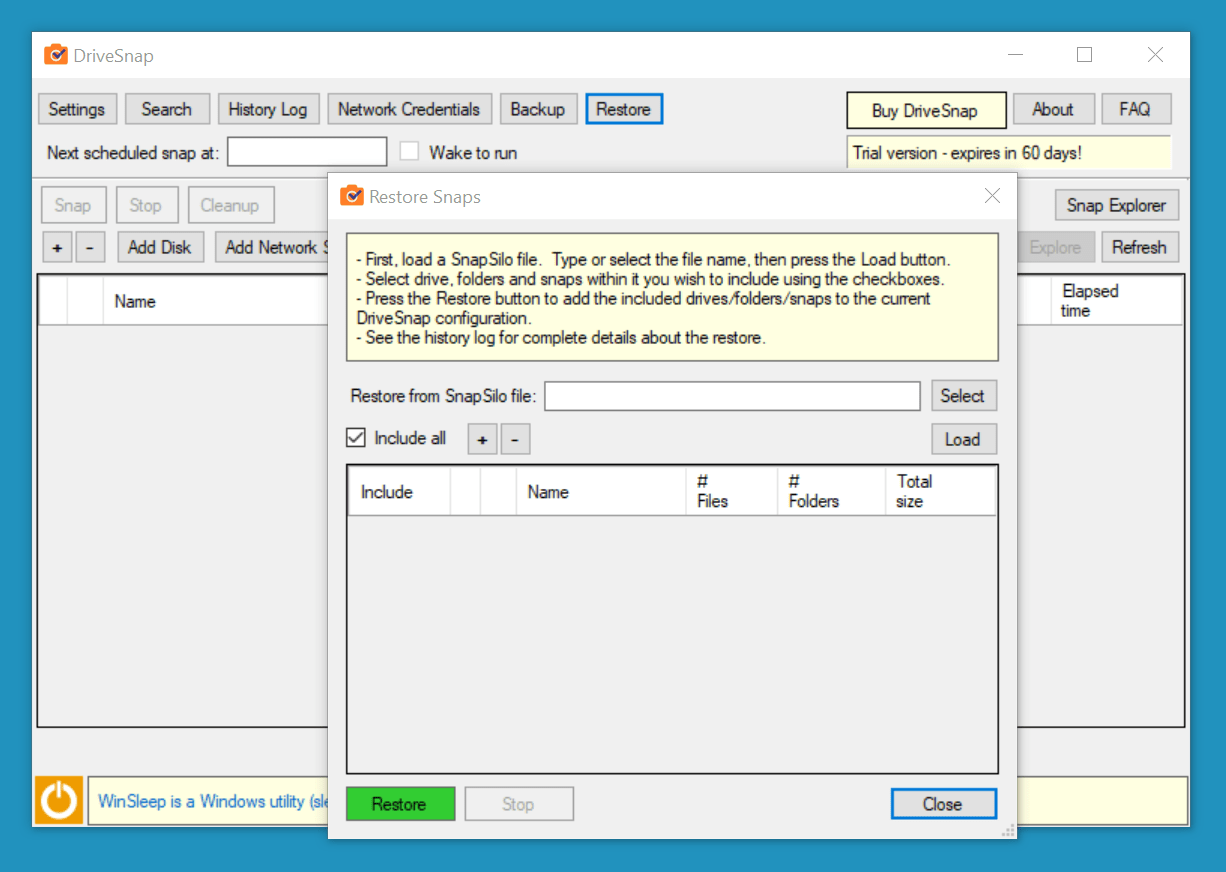Enable the Wake to run checkbox
Screen dimensions: 1226x872
pos(409,151)
